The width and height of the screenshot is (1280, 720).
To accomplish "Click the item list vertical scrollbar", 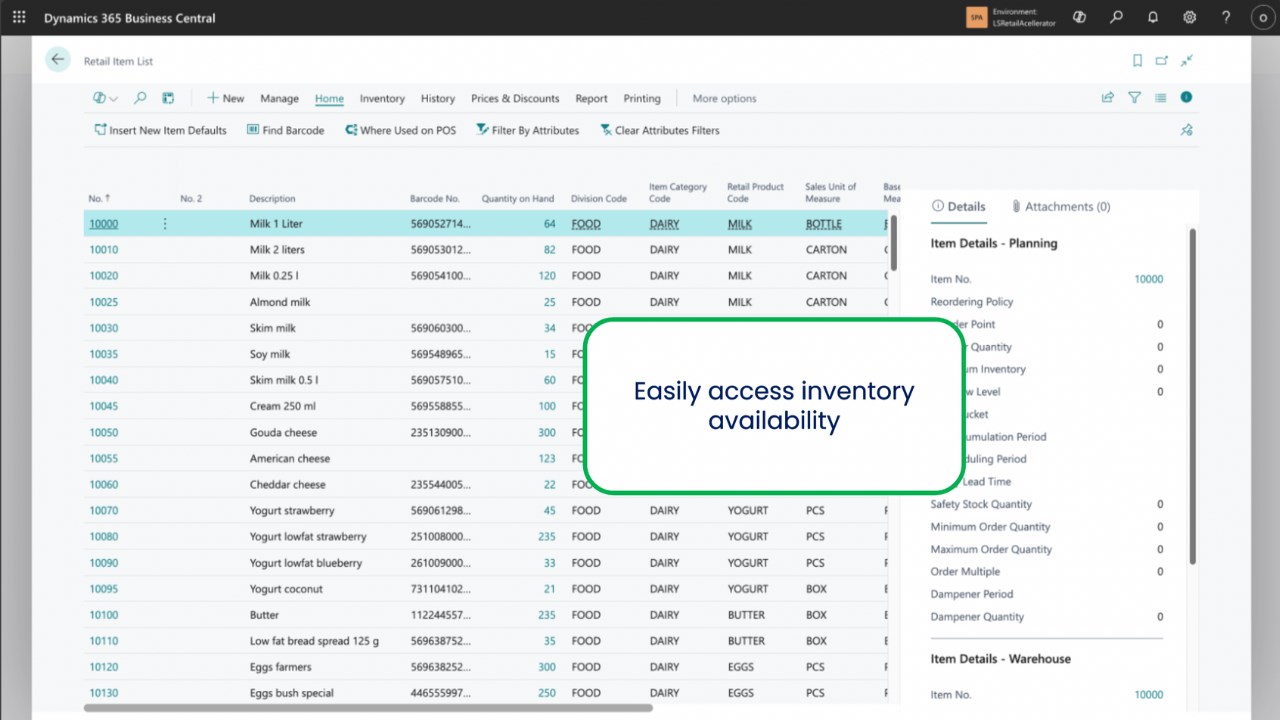I will pos(894,243).
